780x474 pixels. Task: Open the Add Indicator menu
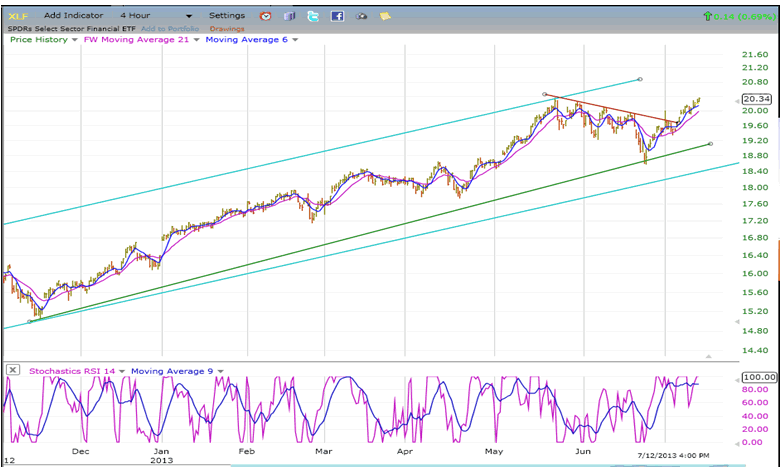point(73,16)
